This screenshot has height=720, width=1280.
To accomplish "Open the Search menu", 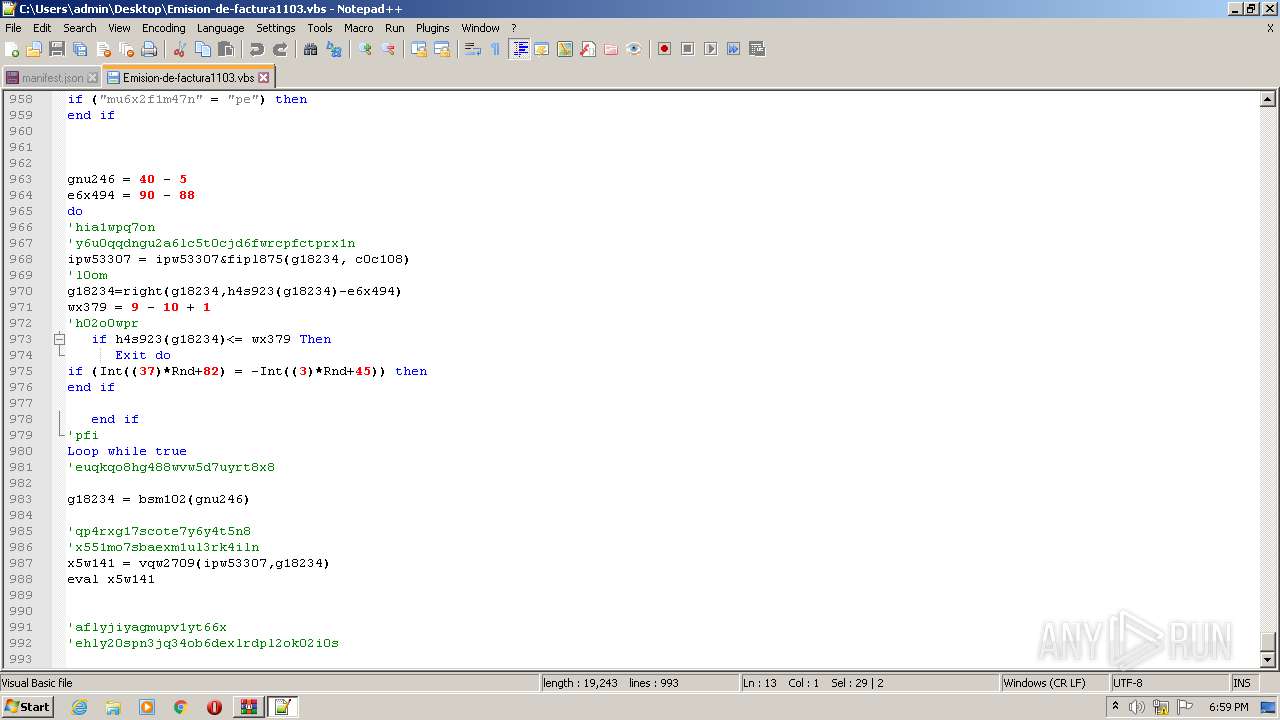I will click(x=80, y=28).
